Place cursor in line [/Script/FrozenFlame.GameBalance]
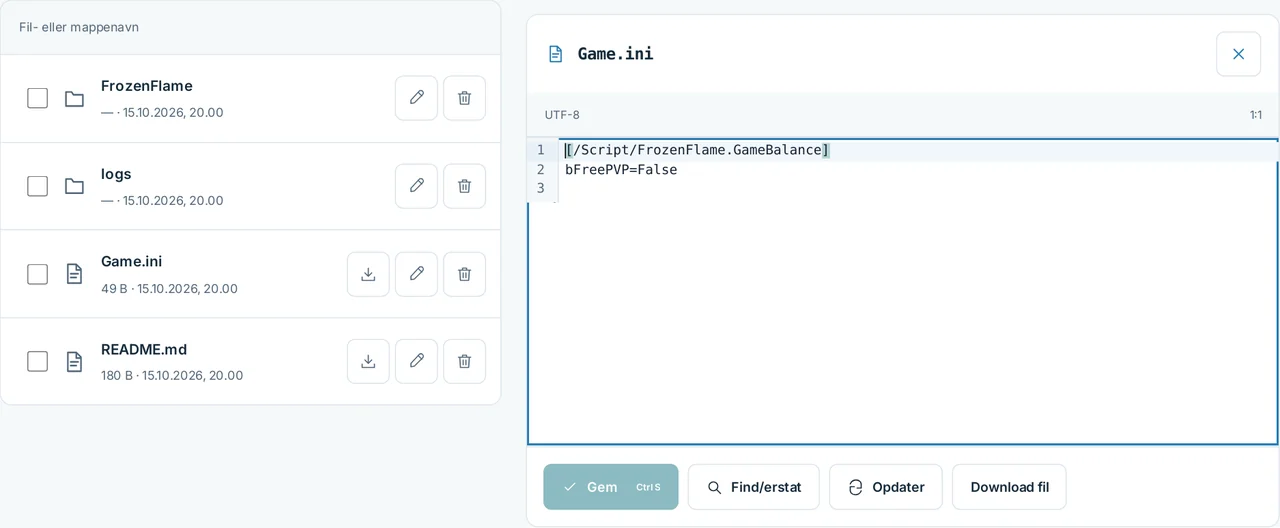This screenshot has width=1280, height=528. click(x=697, y=150)
